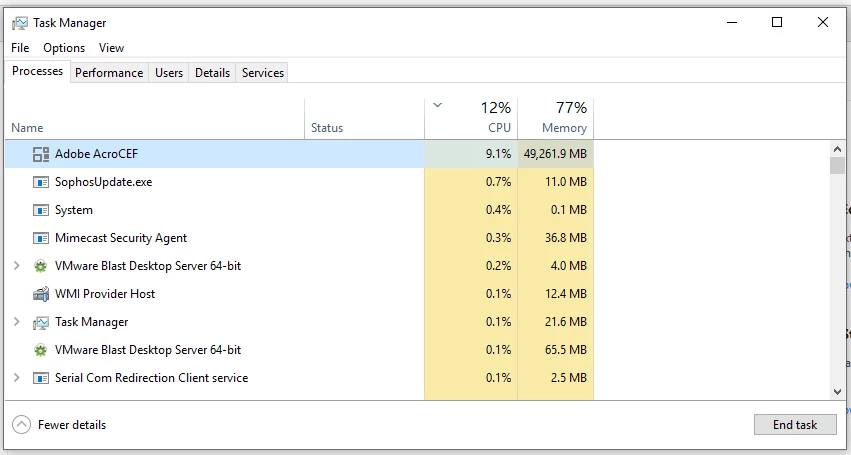Image resolution: width=851 pixels, height=455 pixels.
Task: Click the 65.5 MB memory cell
Action: [x=555, y=350]
